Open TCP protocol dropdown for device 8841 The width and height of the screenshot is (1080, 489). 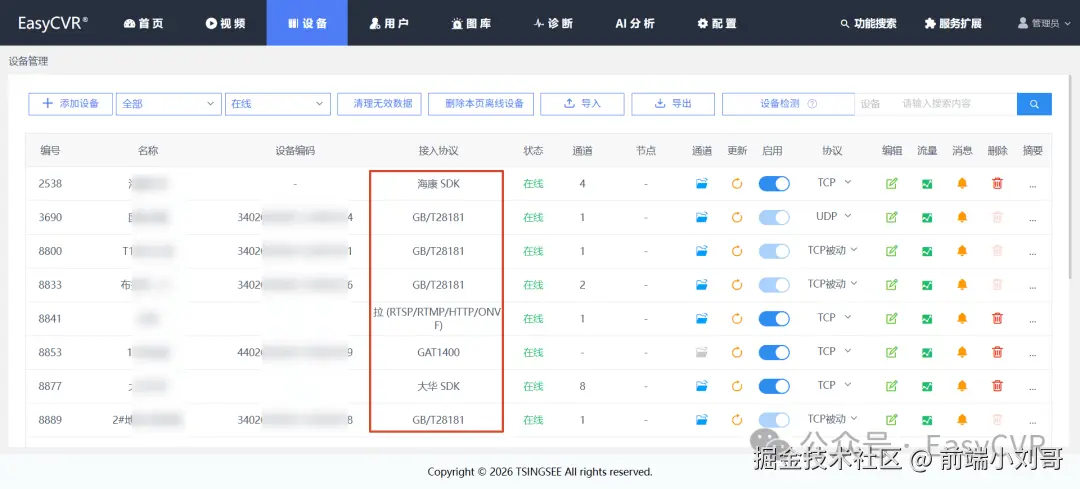pyautogui.click(x=834, y=318)
